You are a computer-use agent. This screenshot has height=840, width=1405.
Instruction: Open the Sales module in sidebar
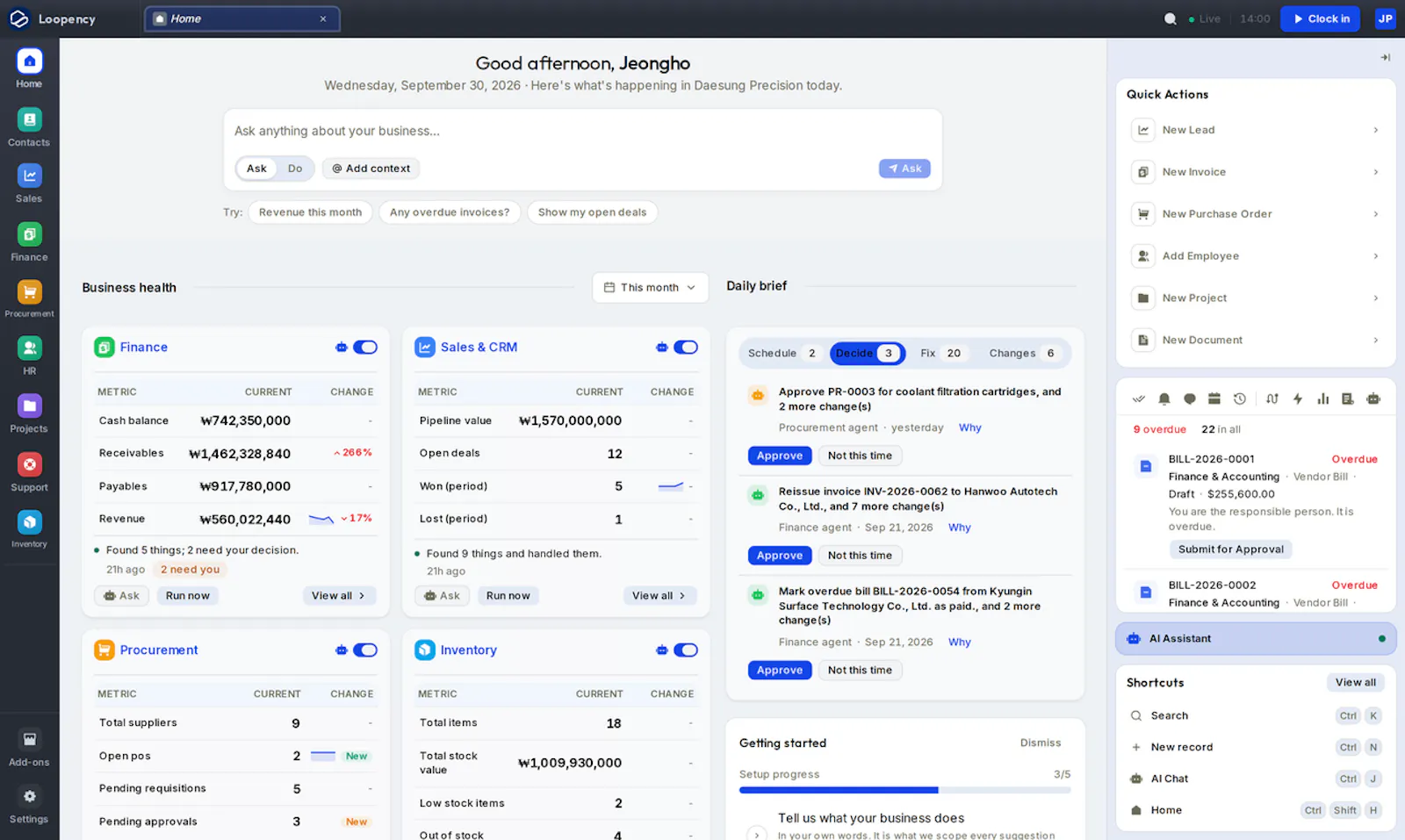point(29,184)
